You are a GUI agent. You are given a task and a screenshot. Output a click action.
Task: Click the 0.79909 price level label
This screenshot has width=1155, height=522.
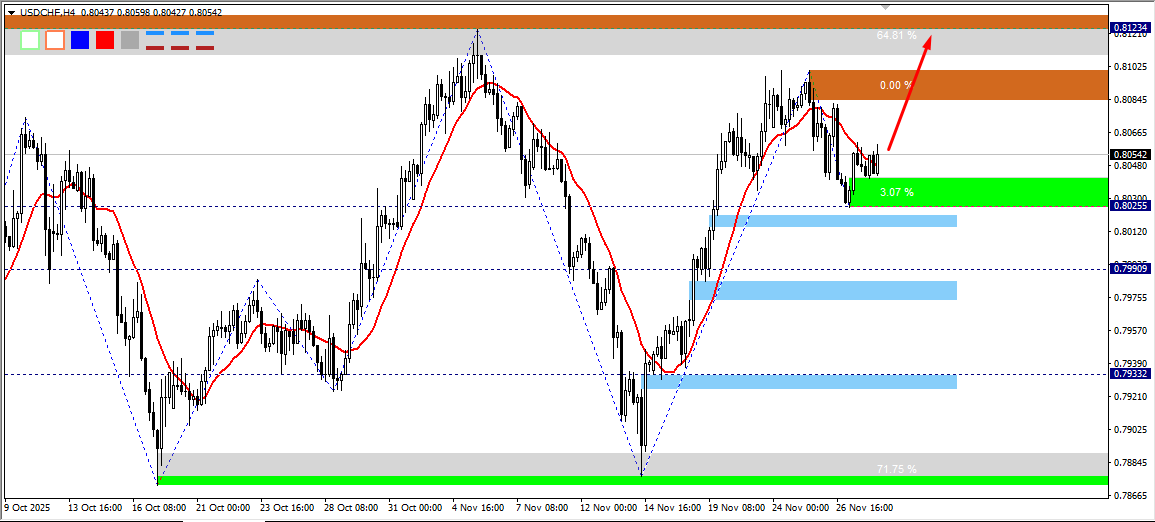[1131, 269]
